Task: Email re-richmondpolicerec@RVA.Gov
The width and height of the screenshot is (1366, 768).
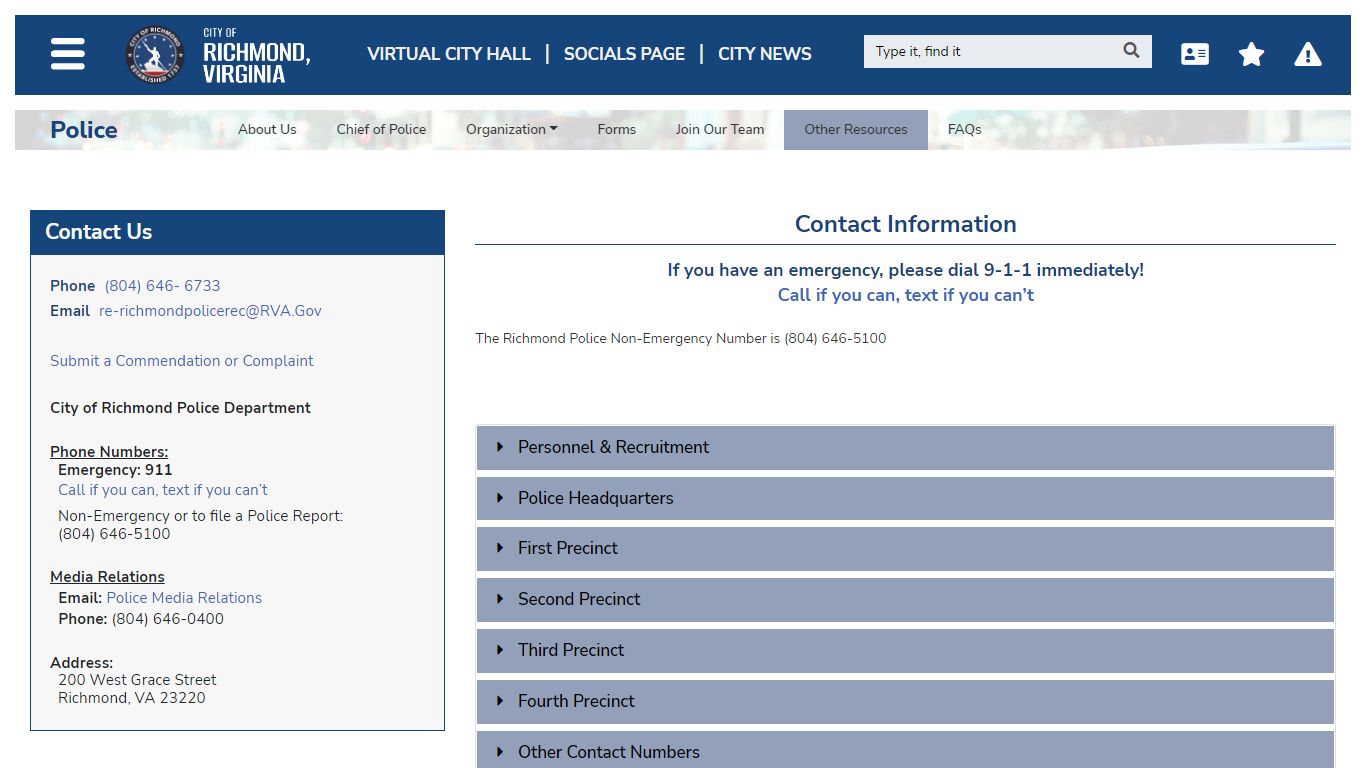Action: [210, 311]
